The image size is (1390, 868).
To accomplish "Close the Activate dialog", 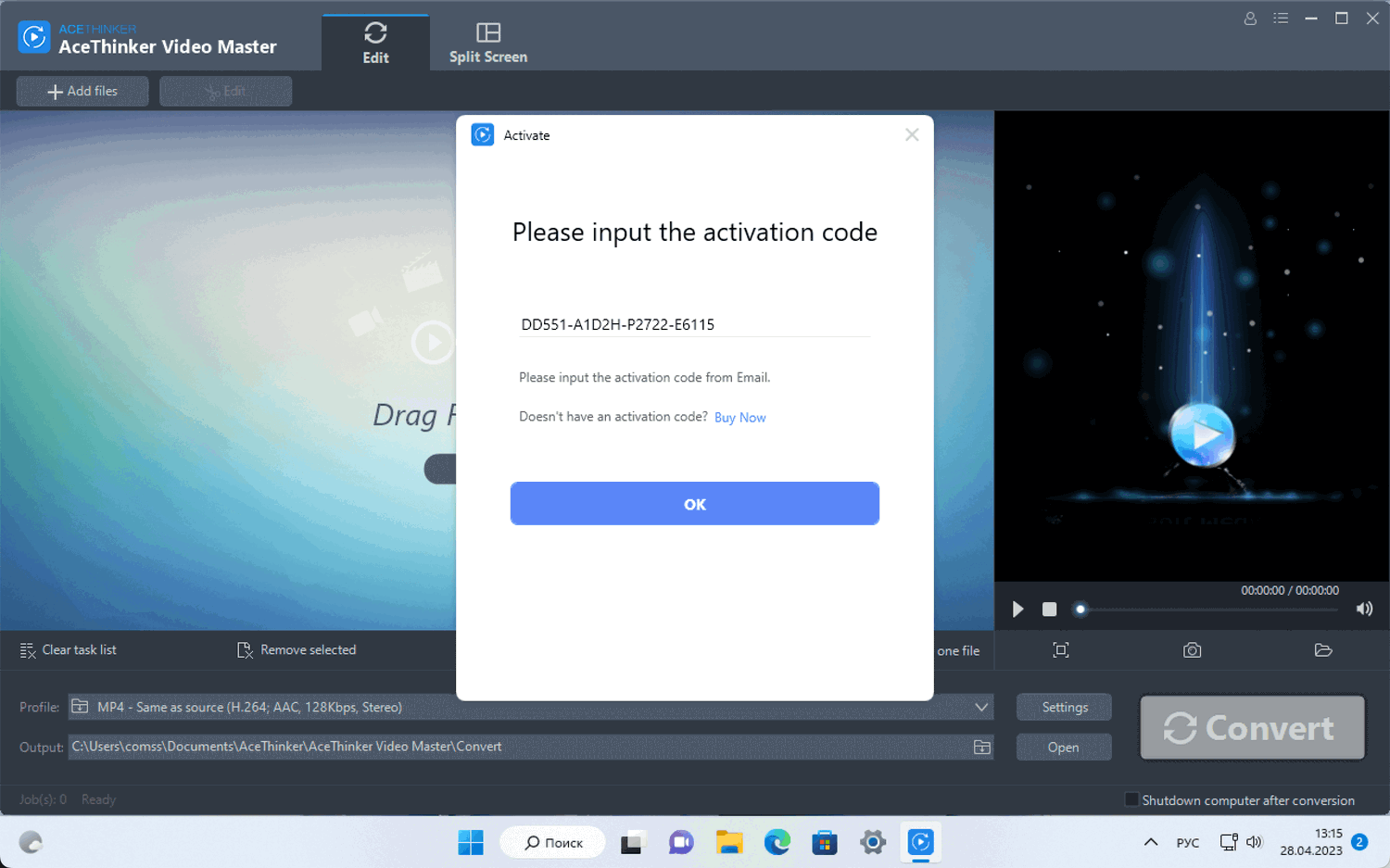I will point(912,135).
